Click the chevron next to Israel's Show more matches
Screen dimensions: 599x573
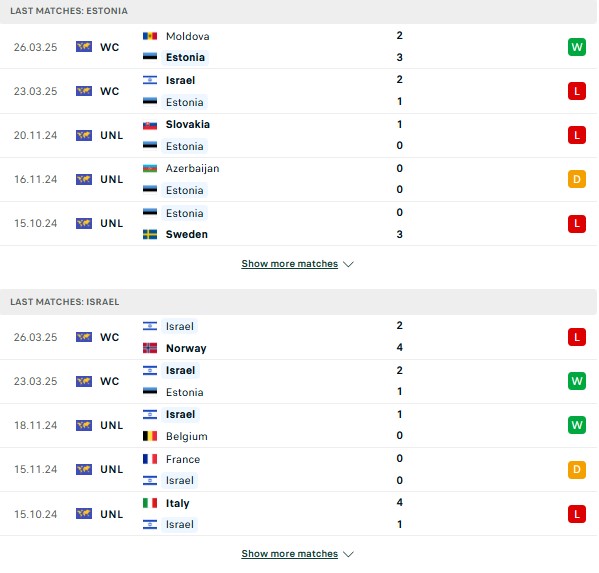pyautogui.click(x=348, y=554)
